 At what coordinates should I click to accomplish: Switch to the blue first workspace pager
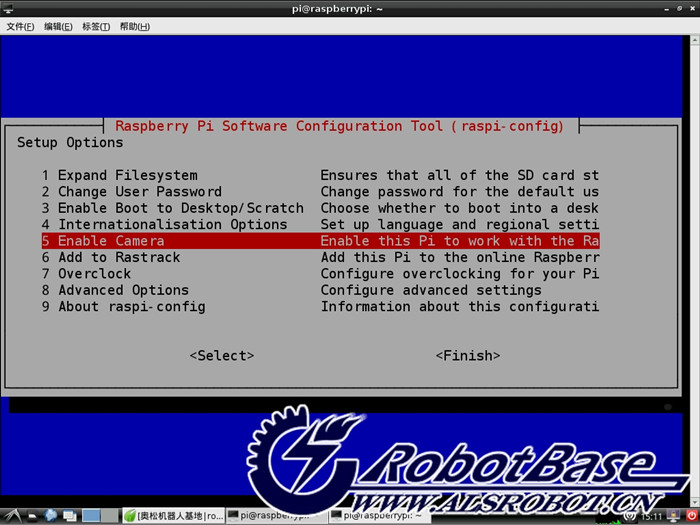(91, 516)
